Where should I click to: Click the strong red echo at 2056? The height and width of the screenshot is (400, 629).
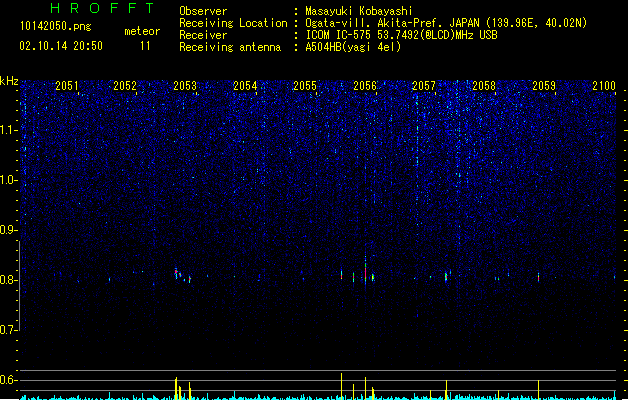click(365, 273)
